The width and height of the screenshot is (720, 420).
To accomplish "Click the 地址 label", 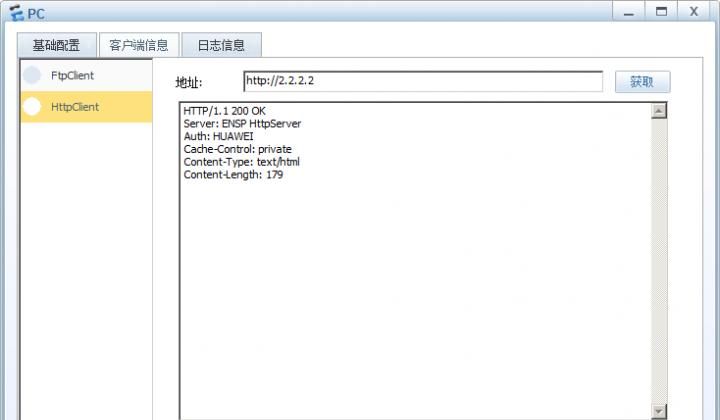I will coord(189,83).
